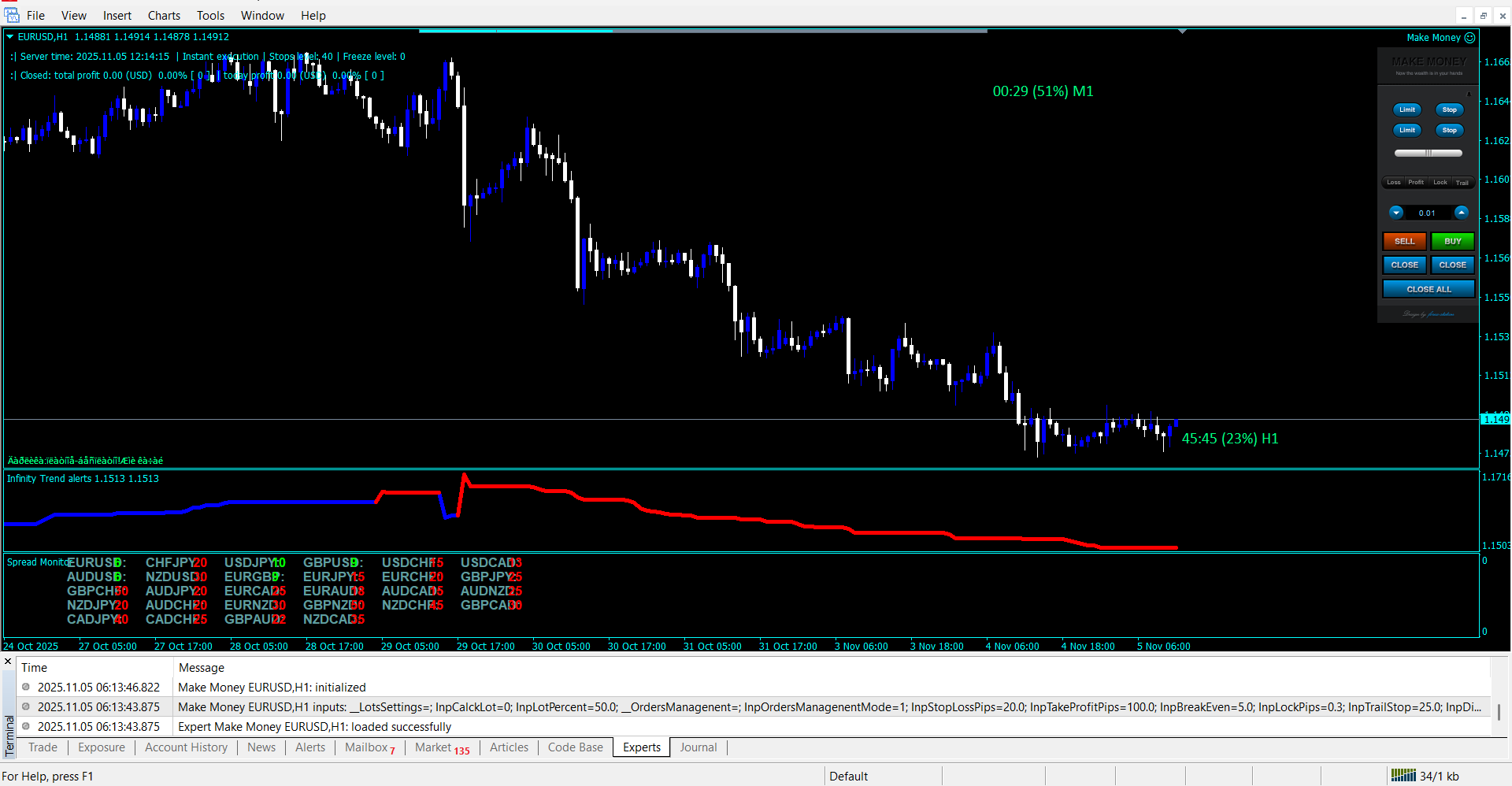Decrease lot size with the down arrow
Screen dimensions: 1512x786
click(1396, 213)
